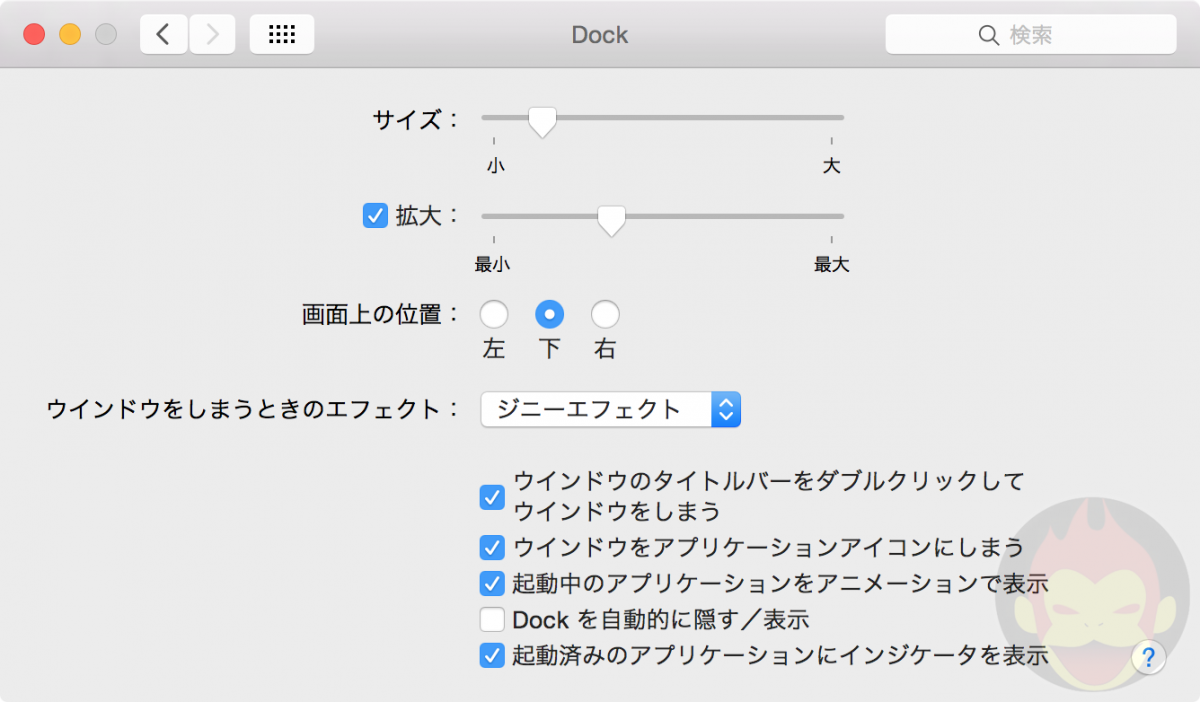Select the 左 position radio button
Screen dimensions: 1200x702
click(493, 313)
